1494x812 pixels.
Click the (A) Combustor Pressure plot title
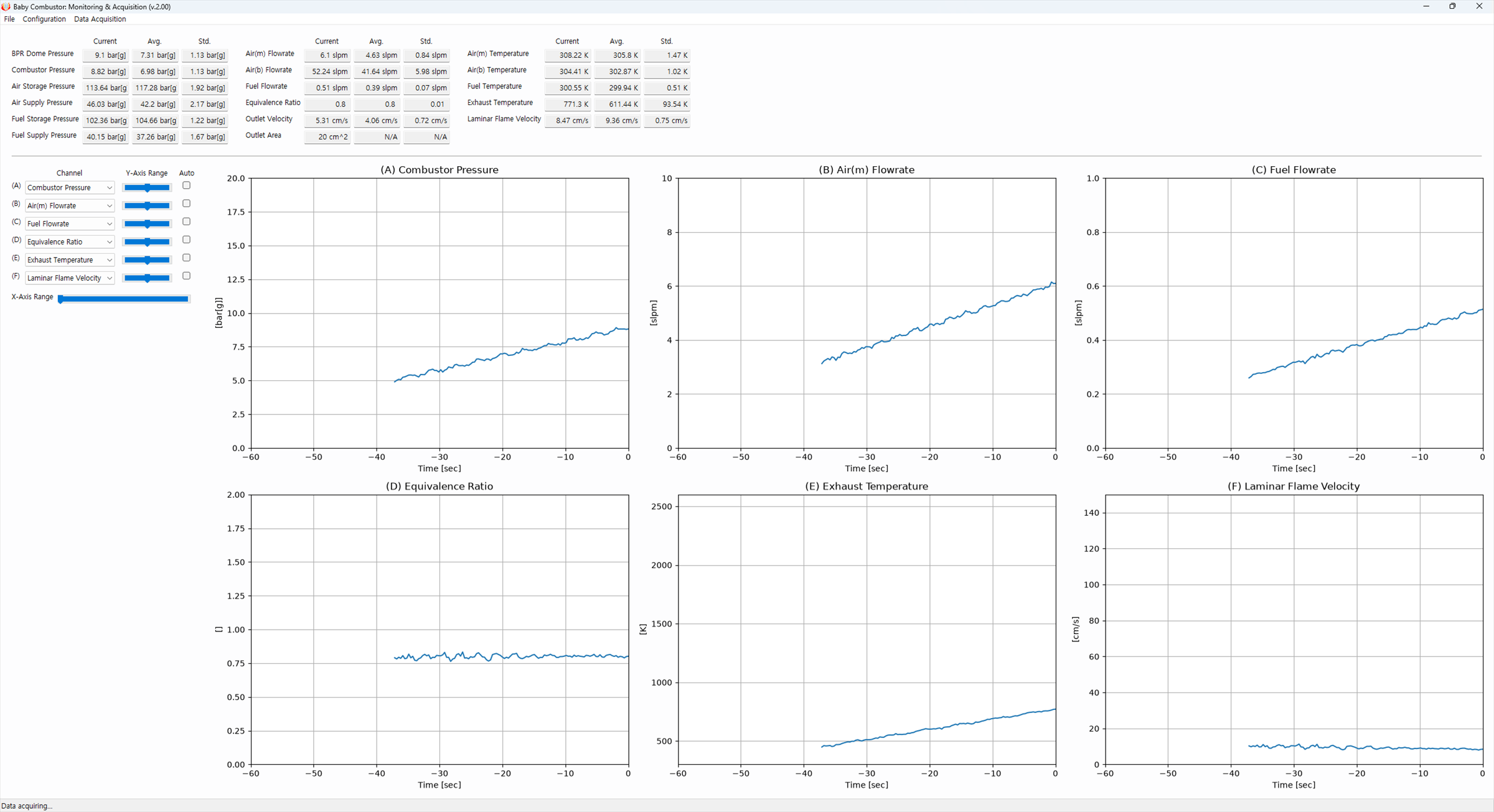(x=439, y=170)
